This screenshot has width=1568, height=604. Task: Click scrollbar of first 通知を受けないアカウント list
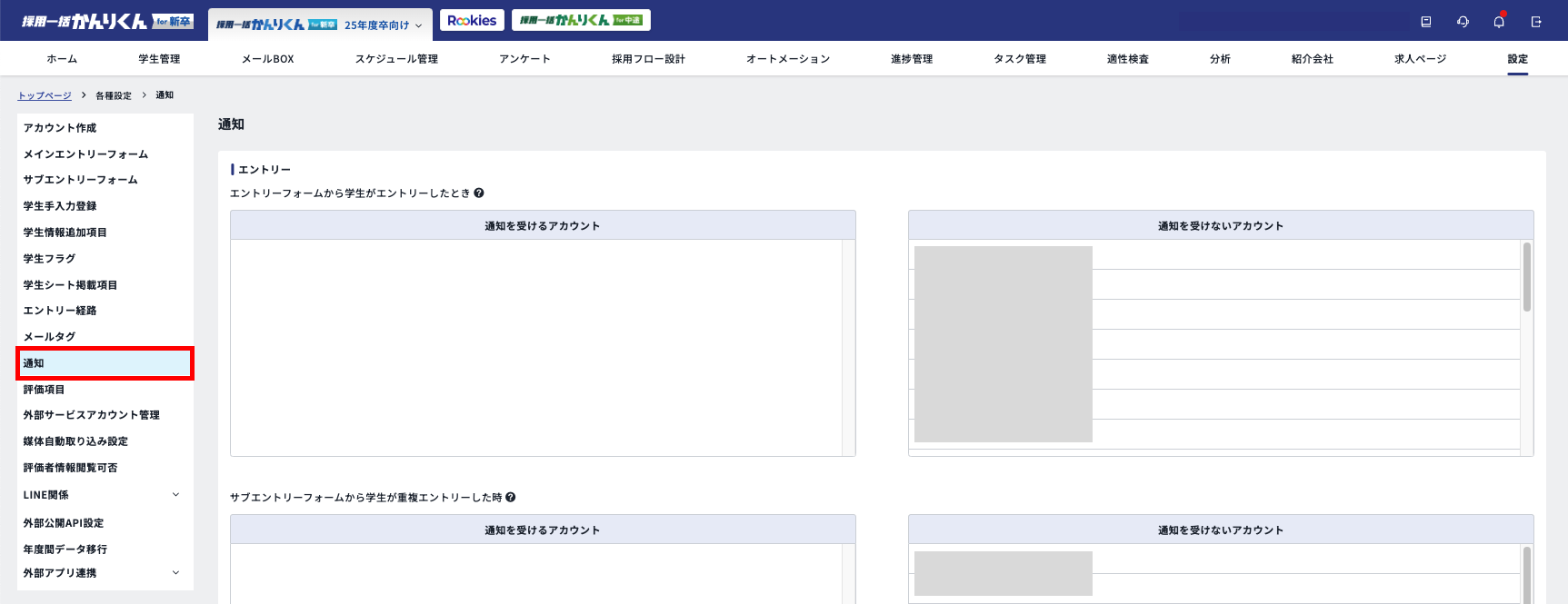point(1527,277)
